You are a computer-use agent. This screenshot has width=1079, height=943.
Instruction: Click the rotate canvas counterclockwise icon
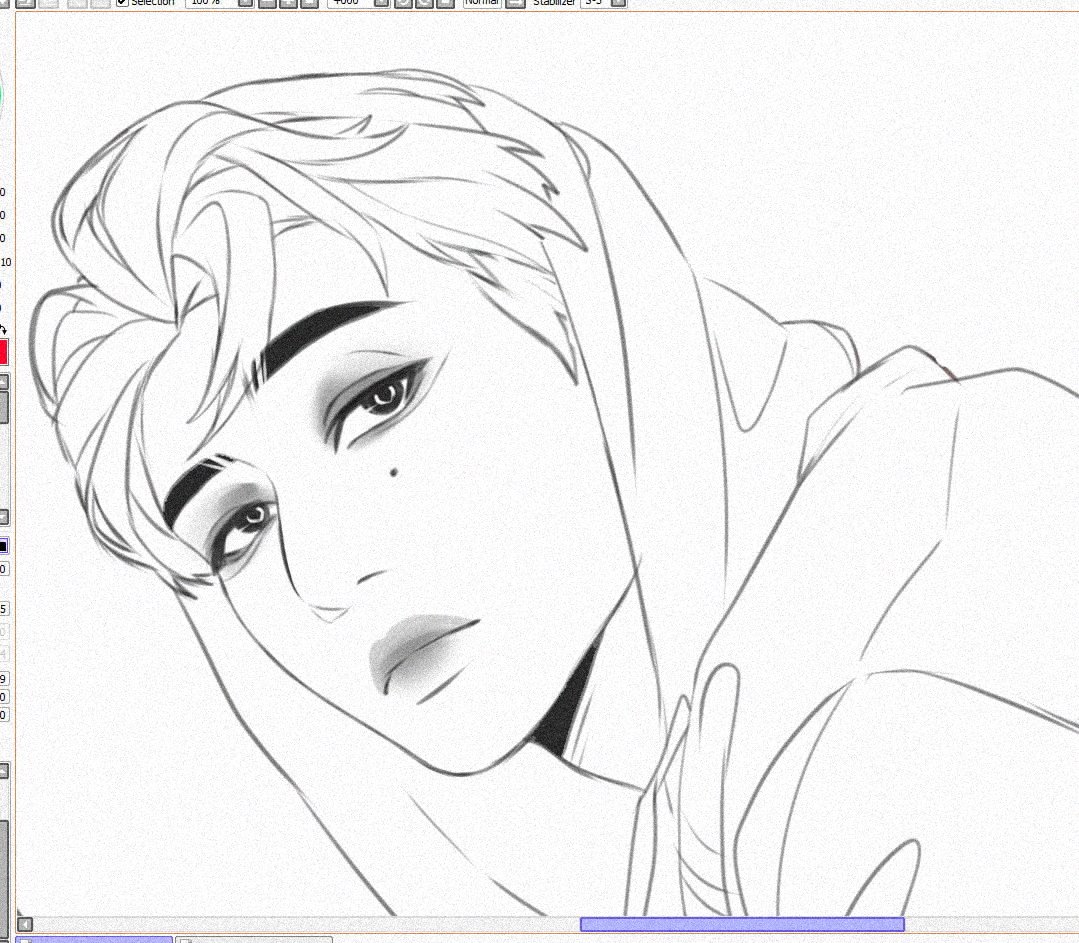pyautogui.click(x=403, y=3)
